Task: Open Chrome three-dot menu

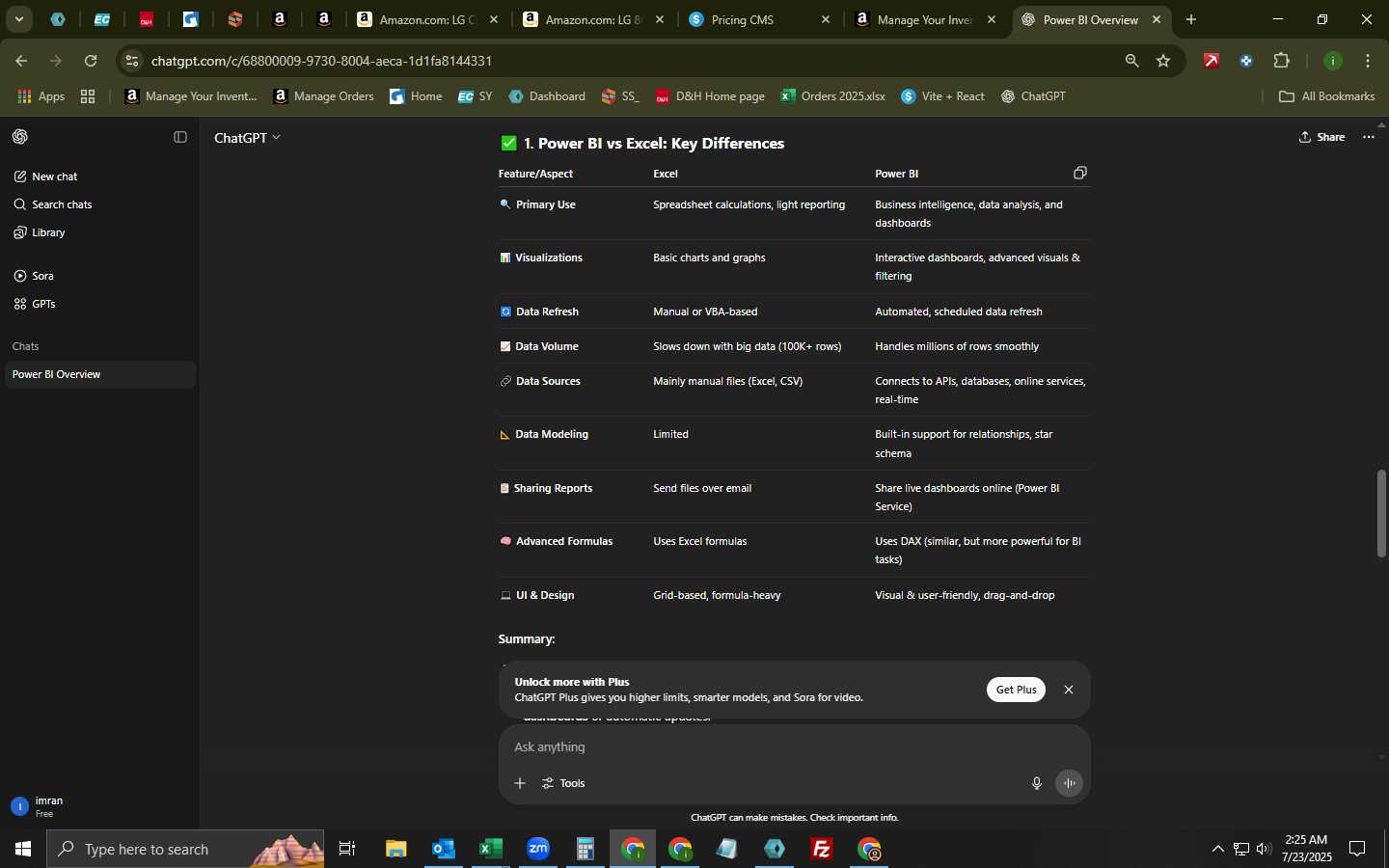Action: click(1368, 61)
